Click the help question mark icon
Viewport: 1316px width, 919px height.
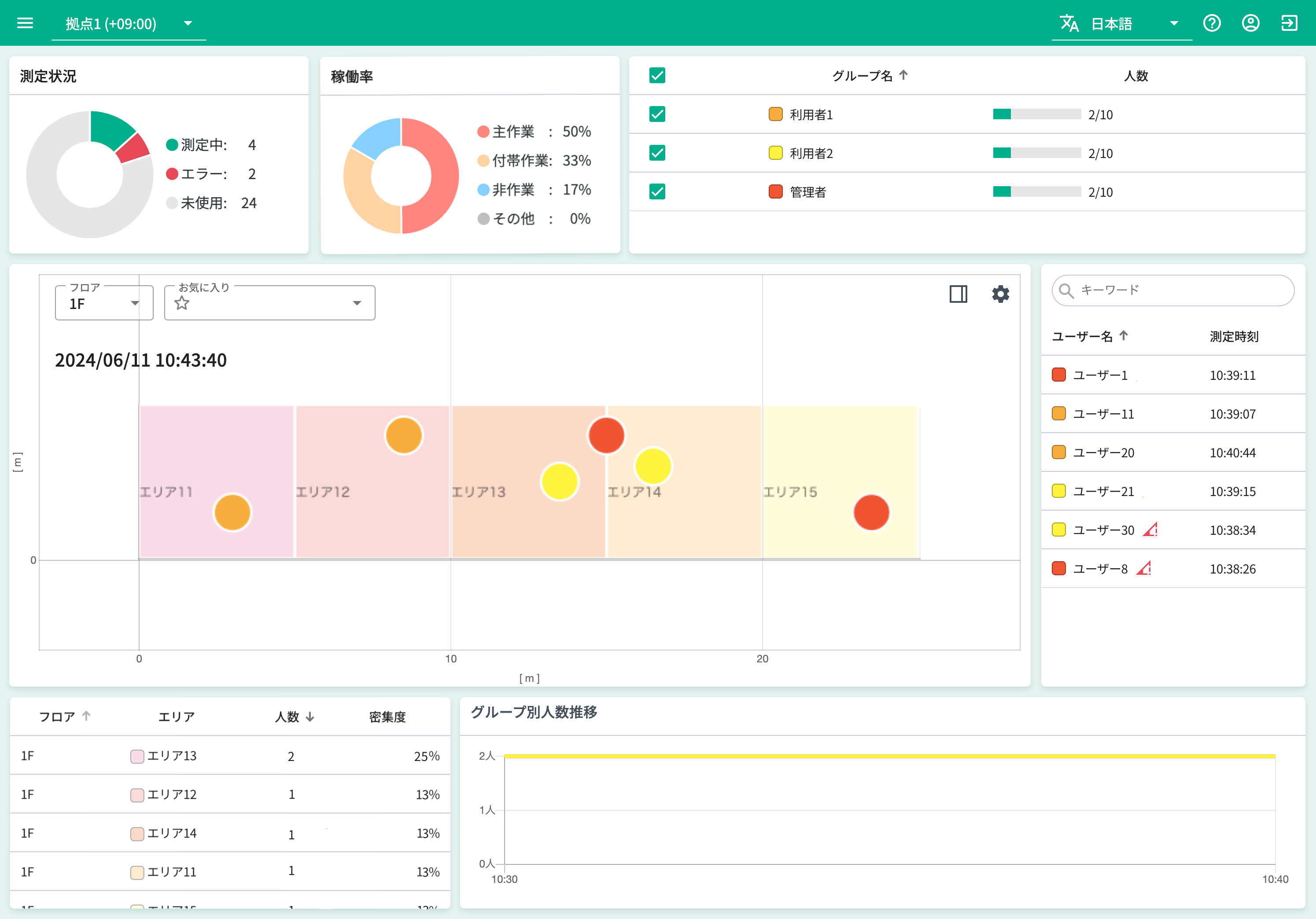(x=1212, y=23)
